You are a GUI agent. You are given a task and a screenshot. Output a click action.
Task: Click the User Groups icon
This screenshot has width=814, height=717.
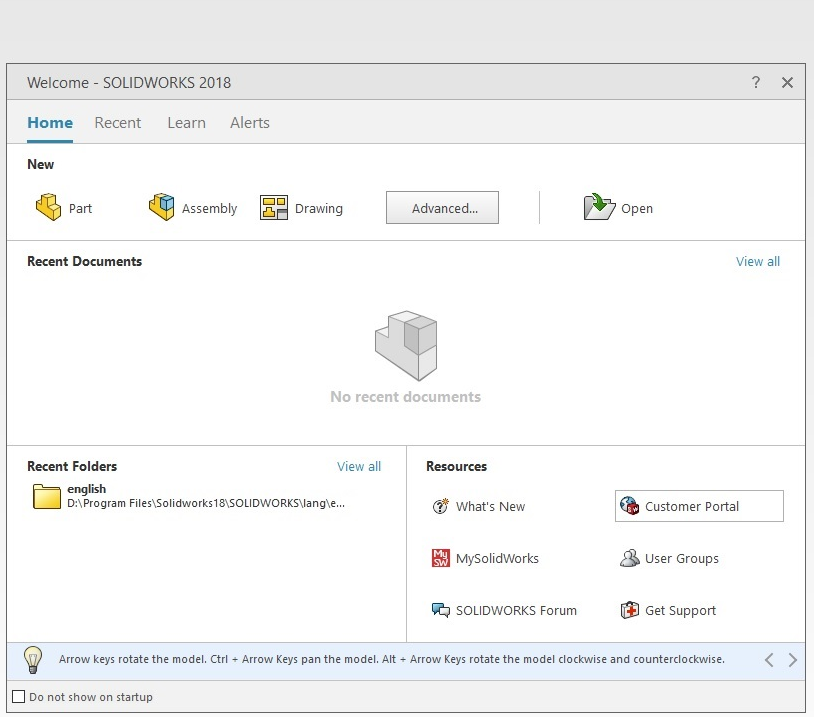point(630,558)
